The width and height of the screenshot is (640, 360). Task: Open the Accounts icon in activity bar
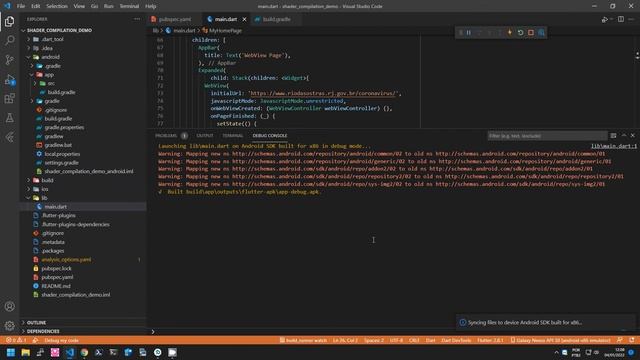coord(9,306)
